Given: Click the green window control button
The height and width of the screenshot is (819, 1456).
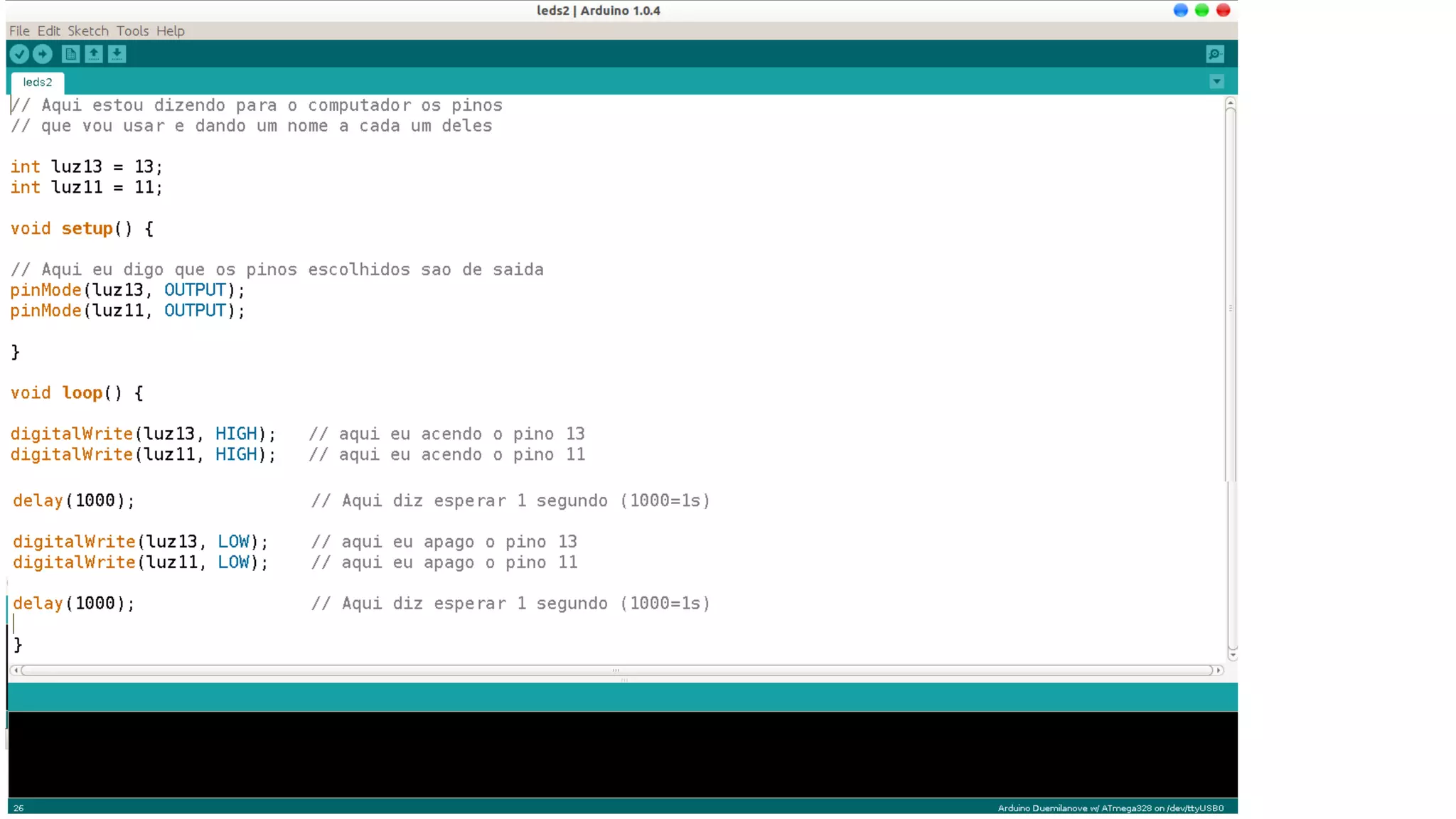Looking at the screenshot, I should coord(1201,10).
